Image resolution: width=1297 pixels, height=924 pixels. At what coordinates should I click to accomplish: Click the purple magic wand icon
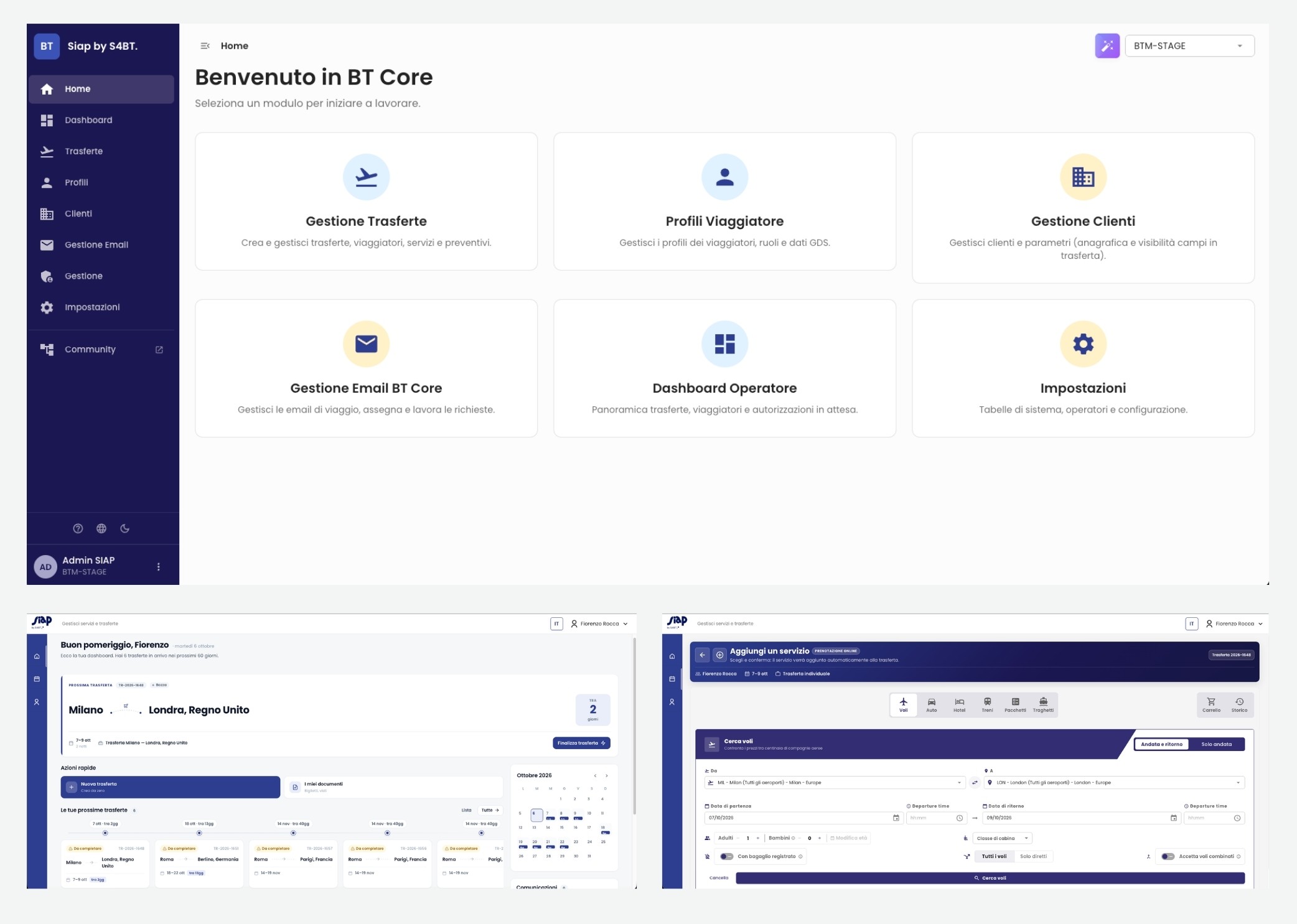[1107, 46]
